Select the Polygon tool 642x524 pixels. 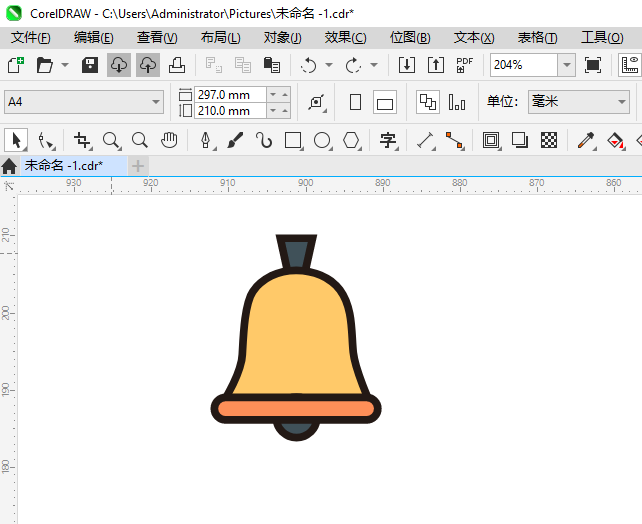351,140
